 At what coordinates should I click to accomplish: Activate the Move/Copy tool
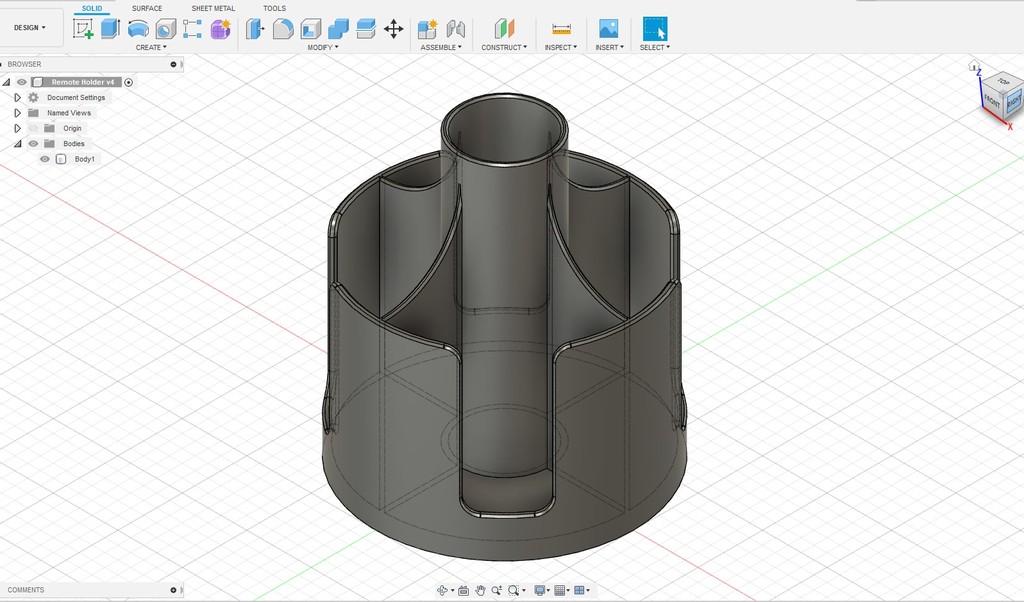point(391,28)
